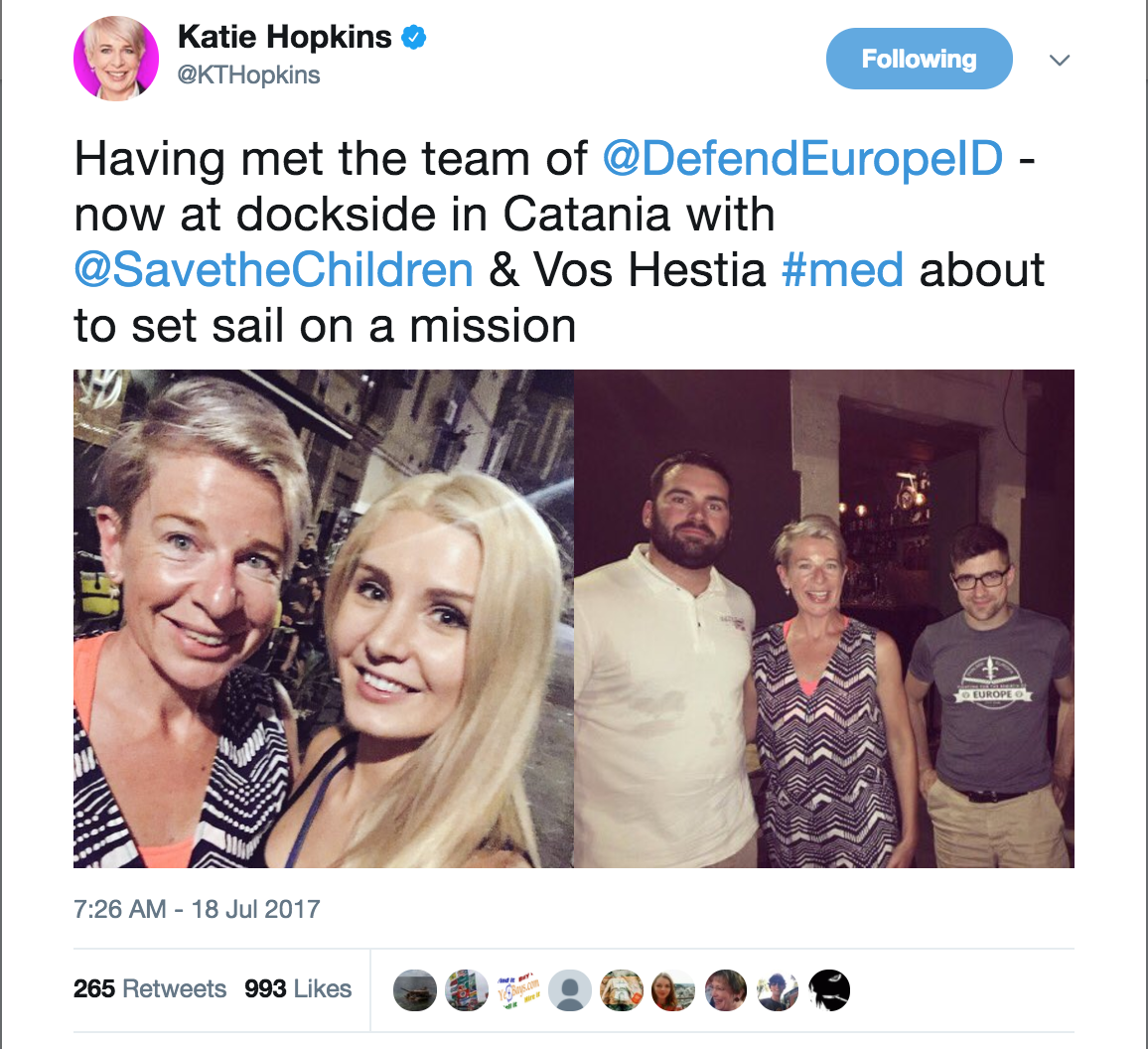Open second liker avatar with colorful image
The width and height of the screenshot is (1148, 1049).
[x=467, y=990]
